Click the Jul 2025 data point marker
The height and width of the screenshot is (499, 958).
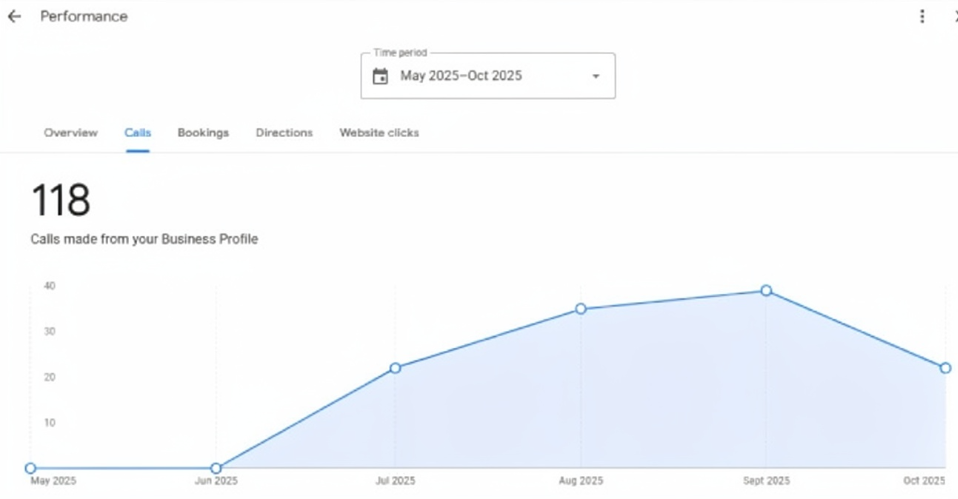pyautogui.click(x=395, y=368)
